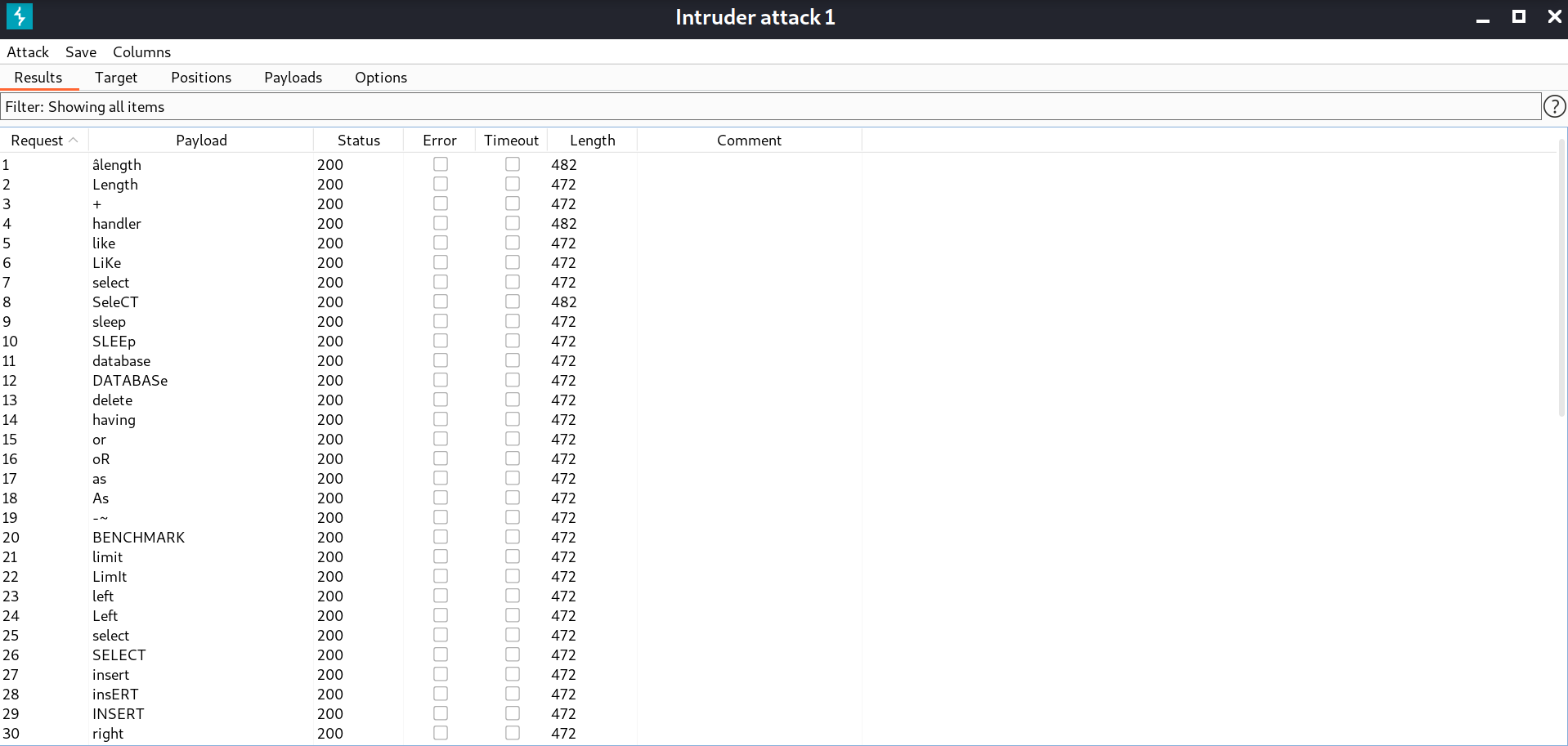Select the BENCHMARK payload row
This screenshot has width=1568, height=746.
tap(139, 537)
